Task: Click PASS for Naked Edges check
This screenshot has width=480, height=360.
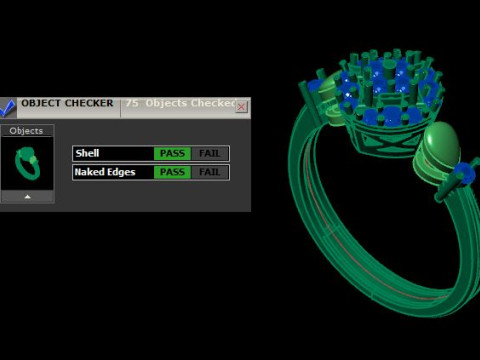Action: pyautogui.click(x=172, y=172)
